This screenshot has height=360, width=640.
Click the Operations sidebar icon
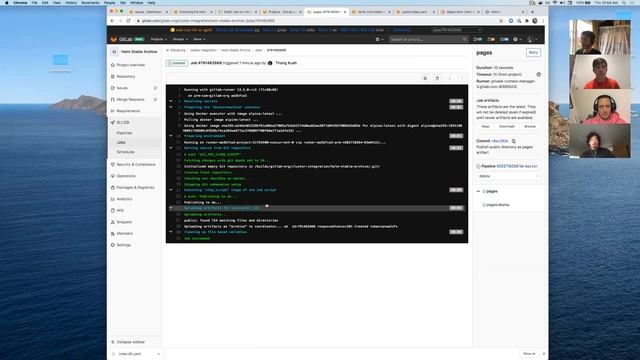click(113, 176)
